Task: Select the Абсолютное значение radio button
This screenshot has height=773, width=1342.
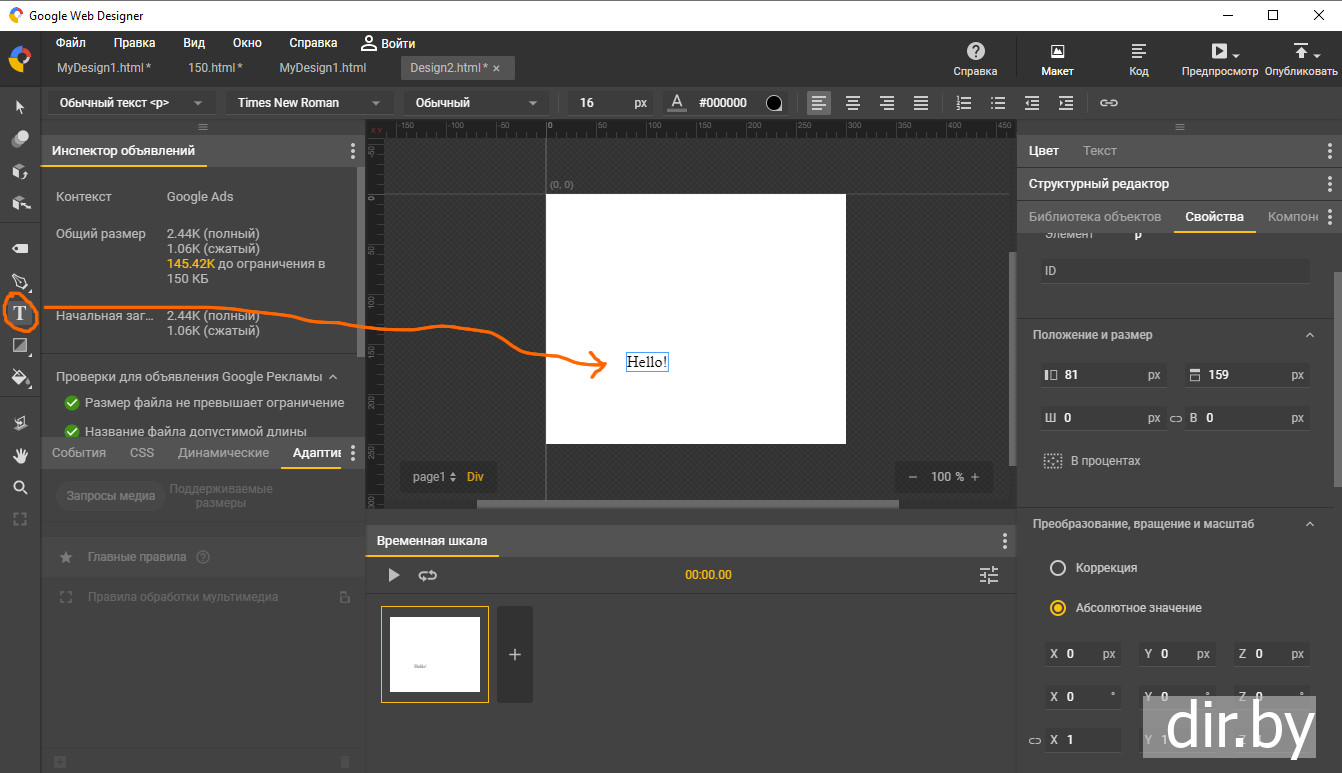Action: click(1057, 608)
